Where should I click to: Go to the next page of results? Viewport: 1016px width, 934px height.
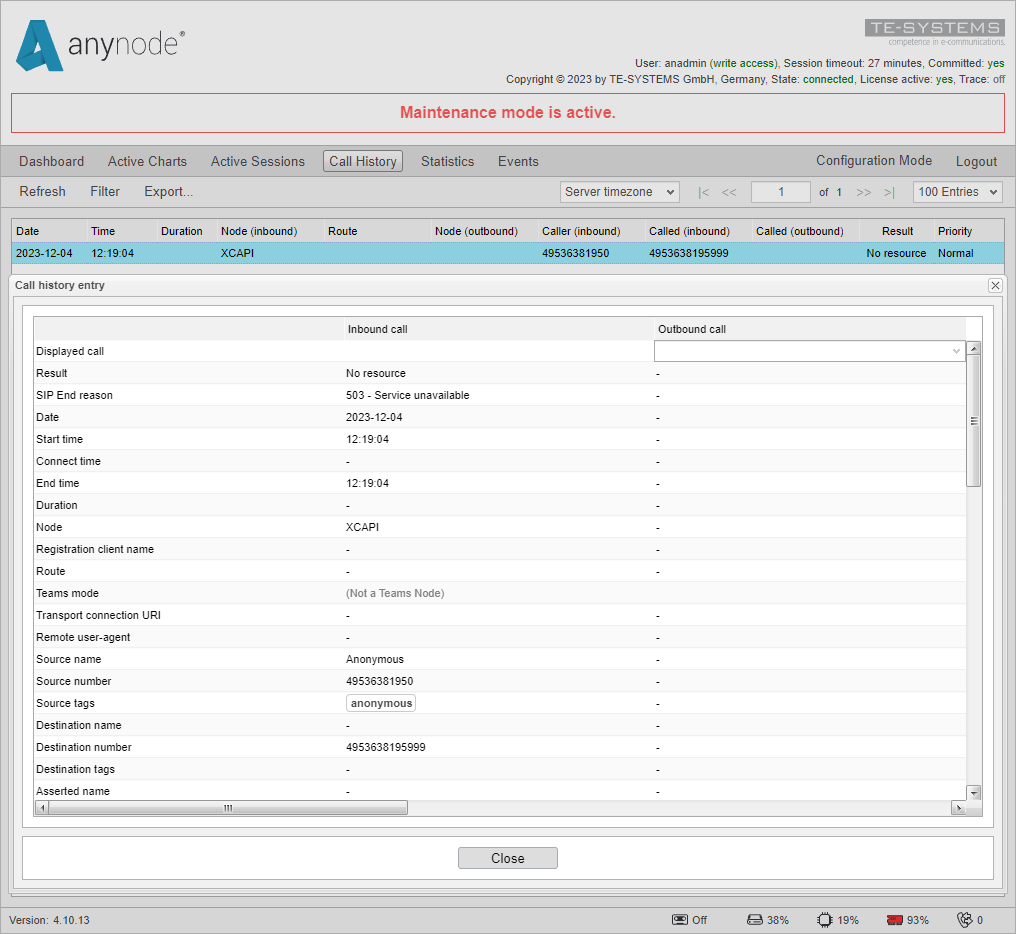pyautogui.click(x=863, y=192)
